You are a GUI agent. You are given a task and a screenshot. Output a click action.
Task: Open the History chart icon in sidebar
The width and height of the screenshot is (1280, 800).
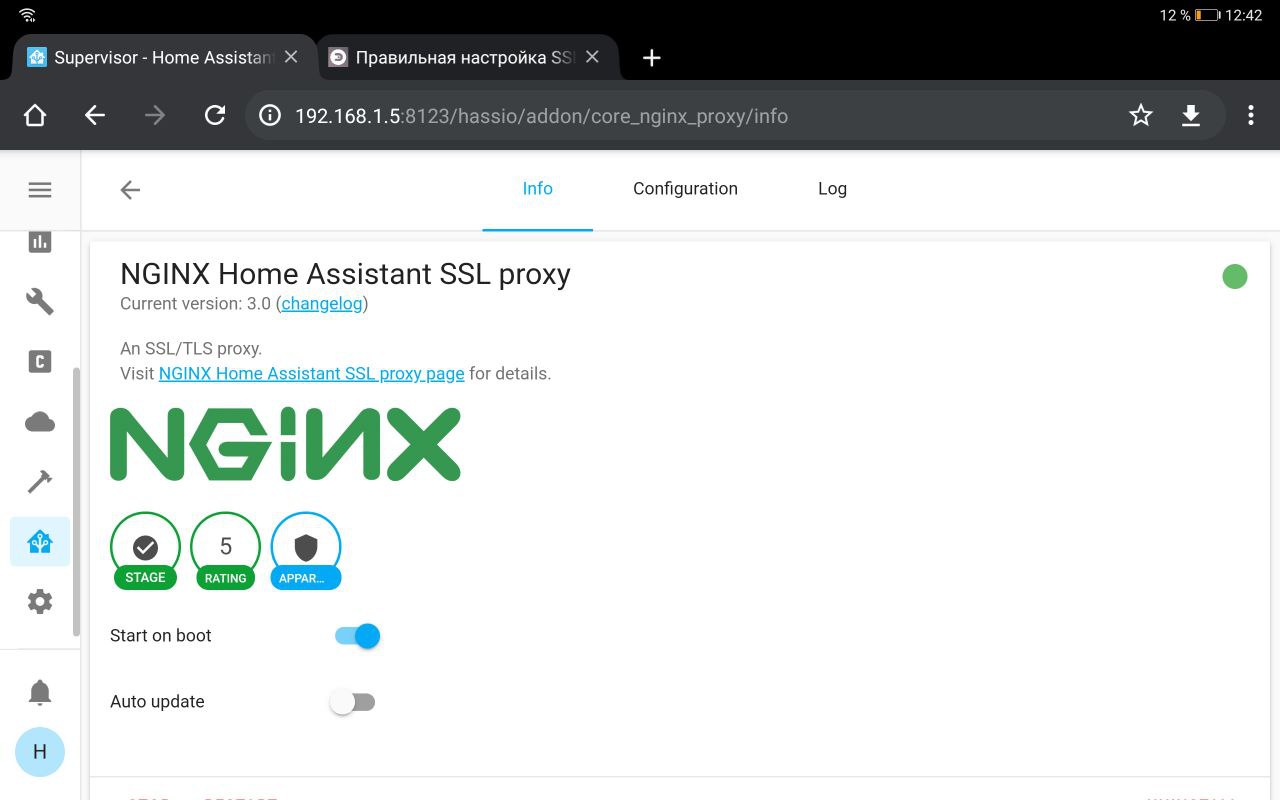[x=40, y=242]
